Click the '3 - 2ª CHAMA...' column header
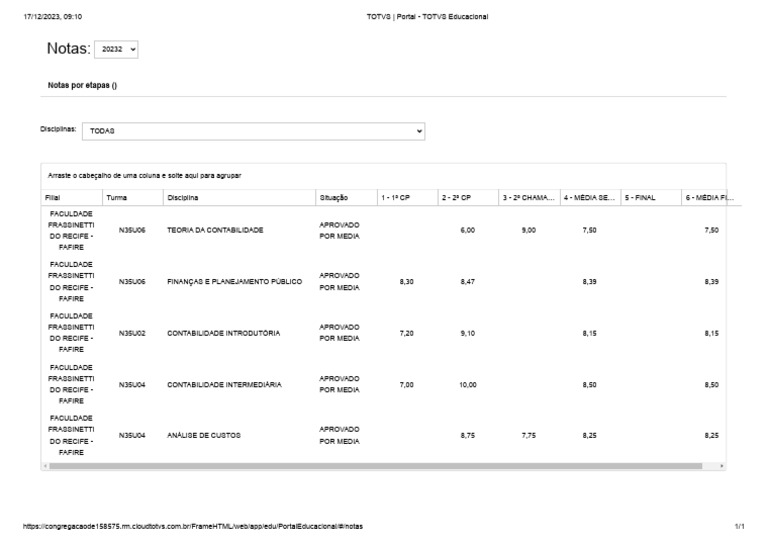The image size is (768, 543). [x=528, y=198]
